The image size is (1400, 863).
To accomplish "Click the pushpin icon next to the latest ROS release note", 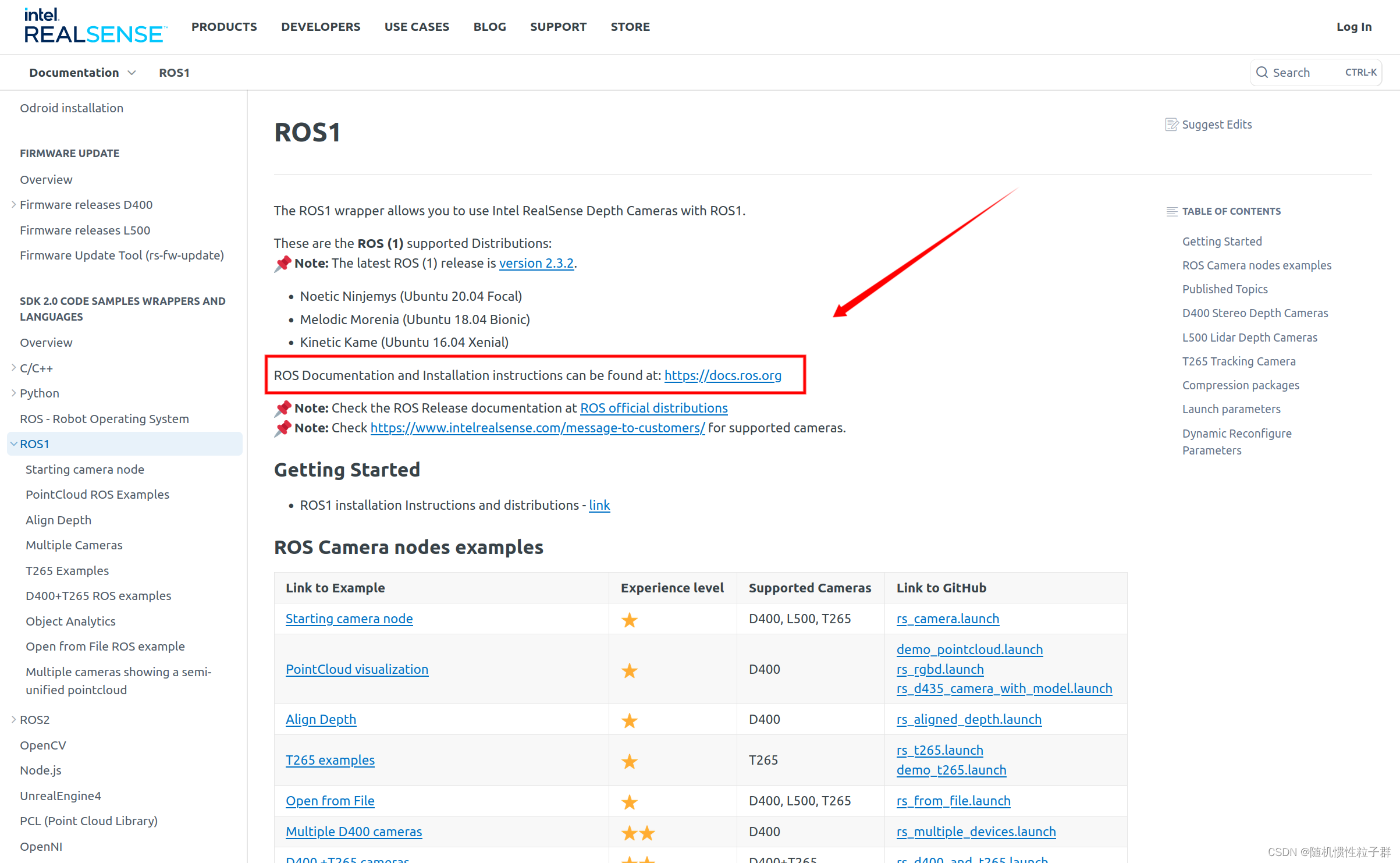I will pos(283,264).
